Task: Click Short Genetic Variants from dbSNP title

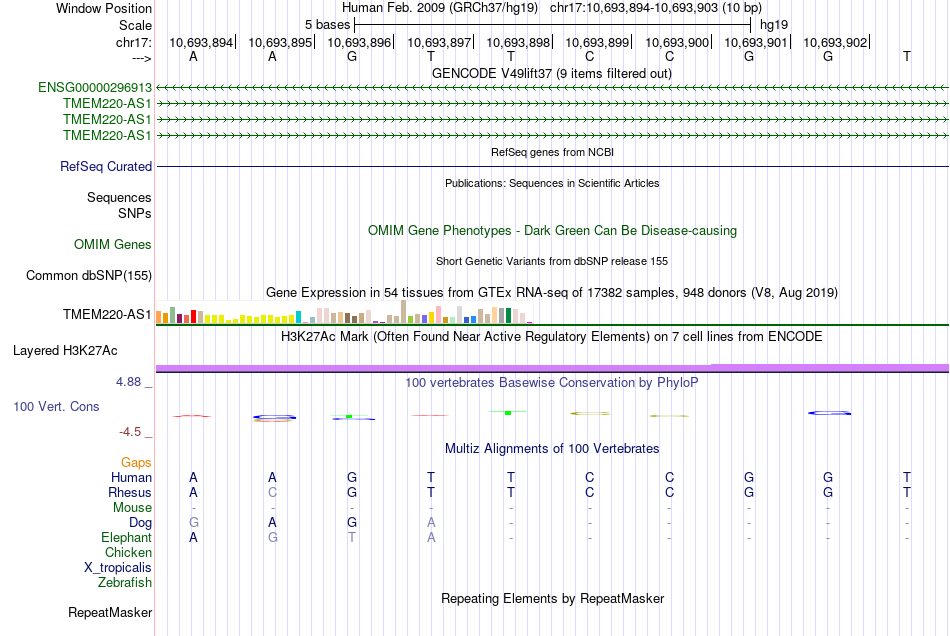Action: 552,261
